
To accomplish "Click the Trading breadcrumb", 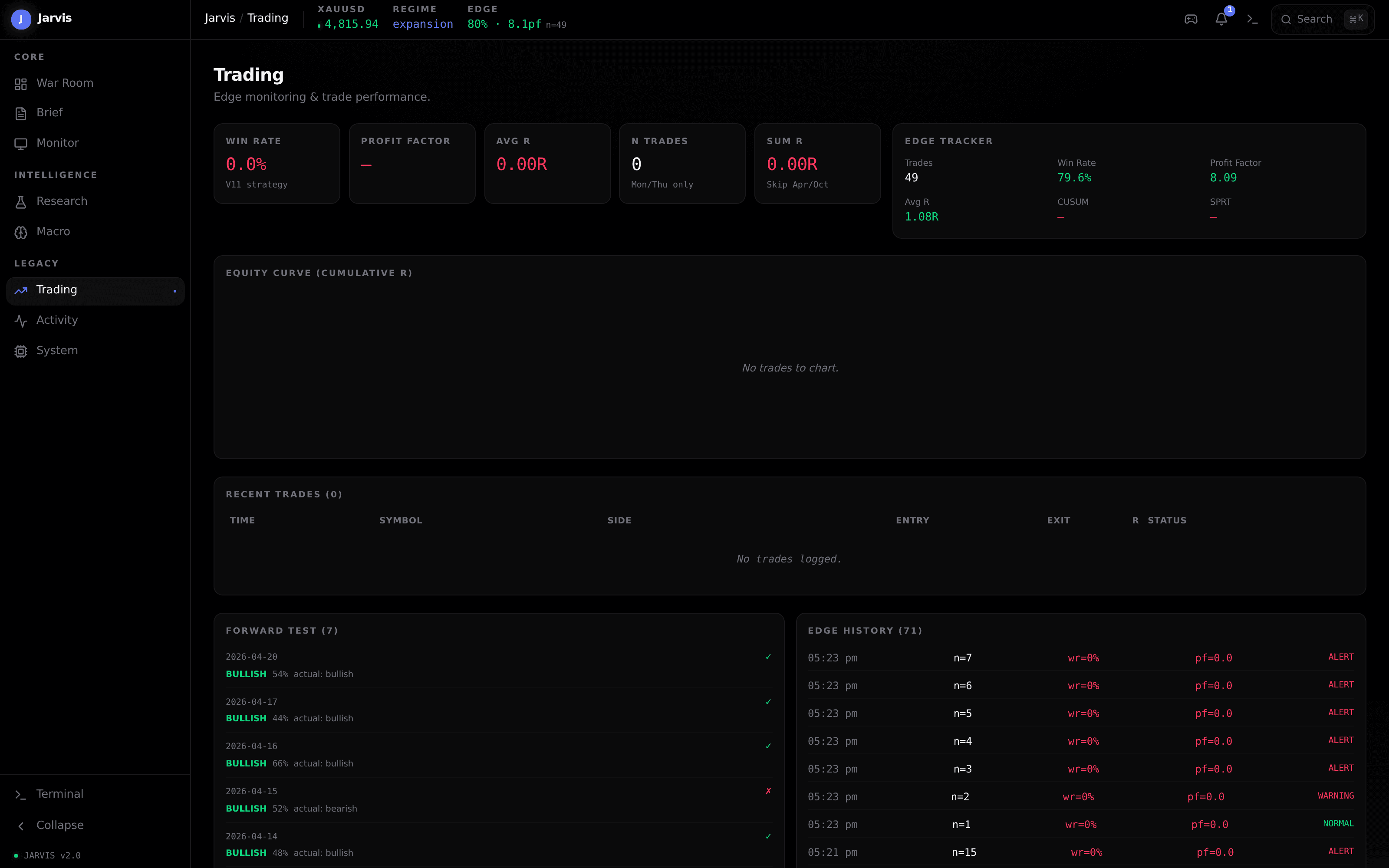I will [x=267, y=18].
